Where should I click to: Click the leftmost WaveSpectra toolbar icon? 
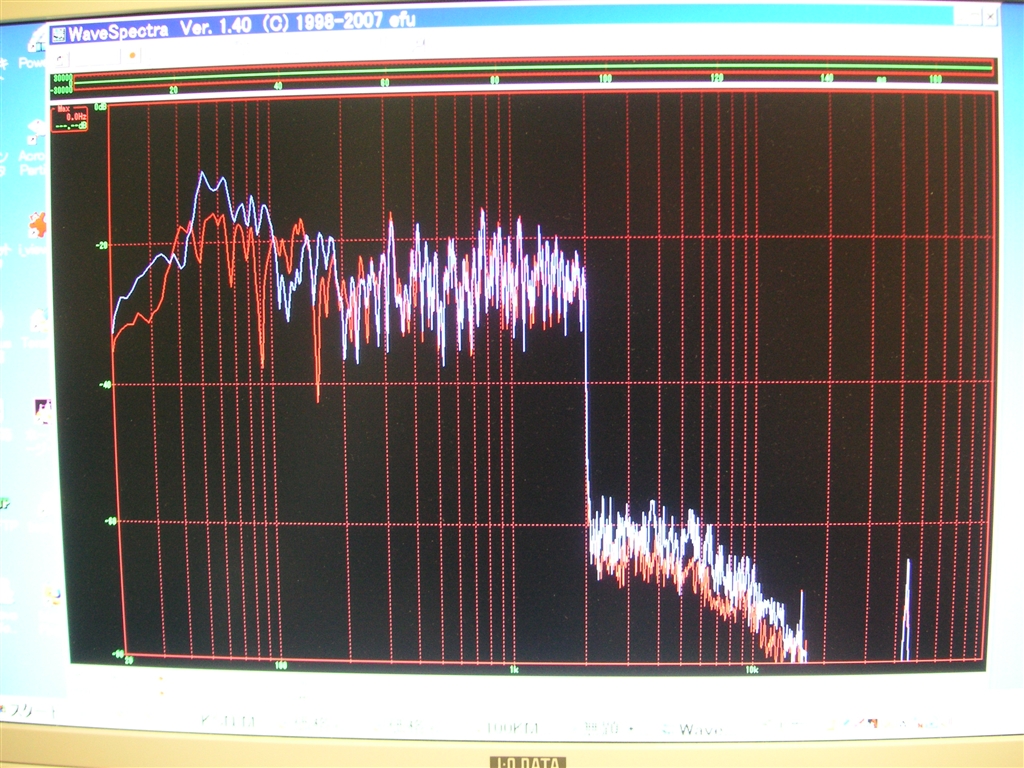[59, 59]
